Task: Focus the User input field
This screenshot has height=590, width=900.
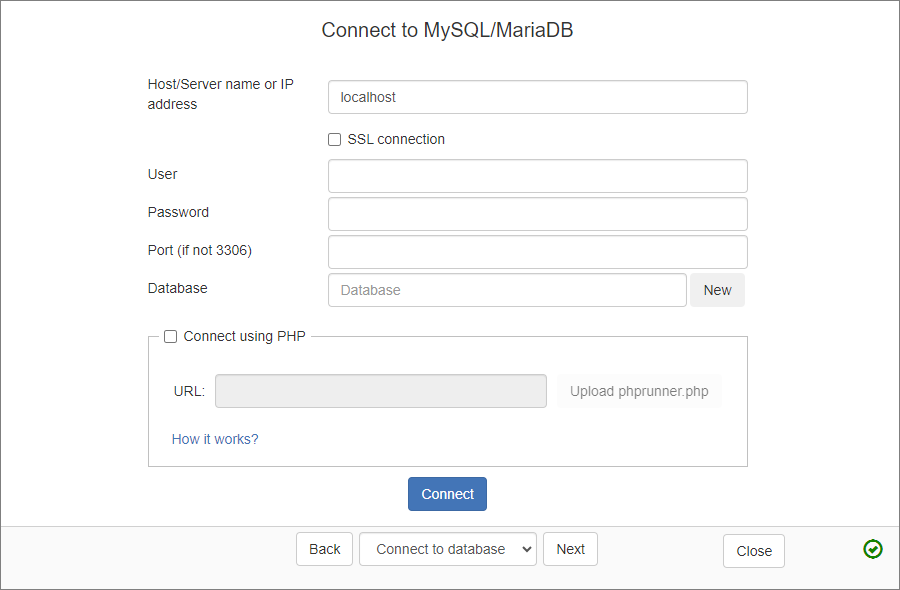Action: tap(537, 175)
